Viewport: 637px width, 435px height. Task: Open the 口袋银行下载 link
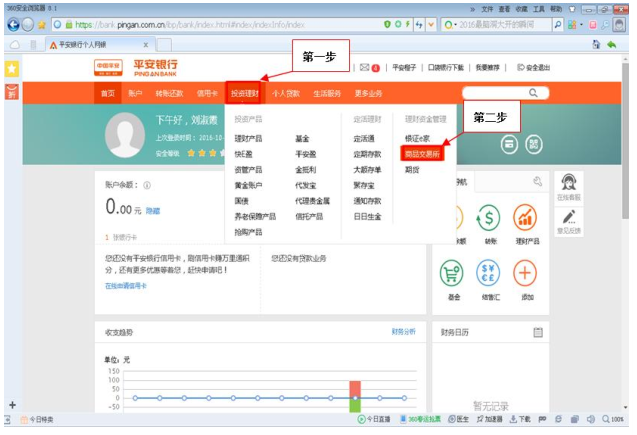tap(446, 67)
